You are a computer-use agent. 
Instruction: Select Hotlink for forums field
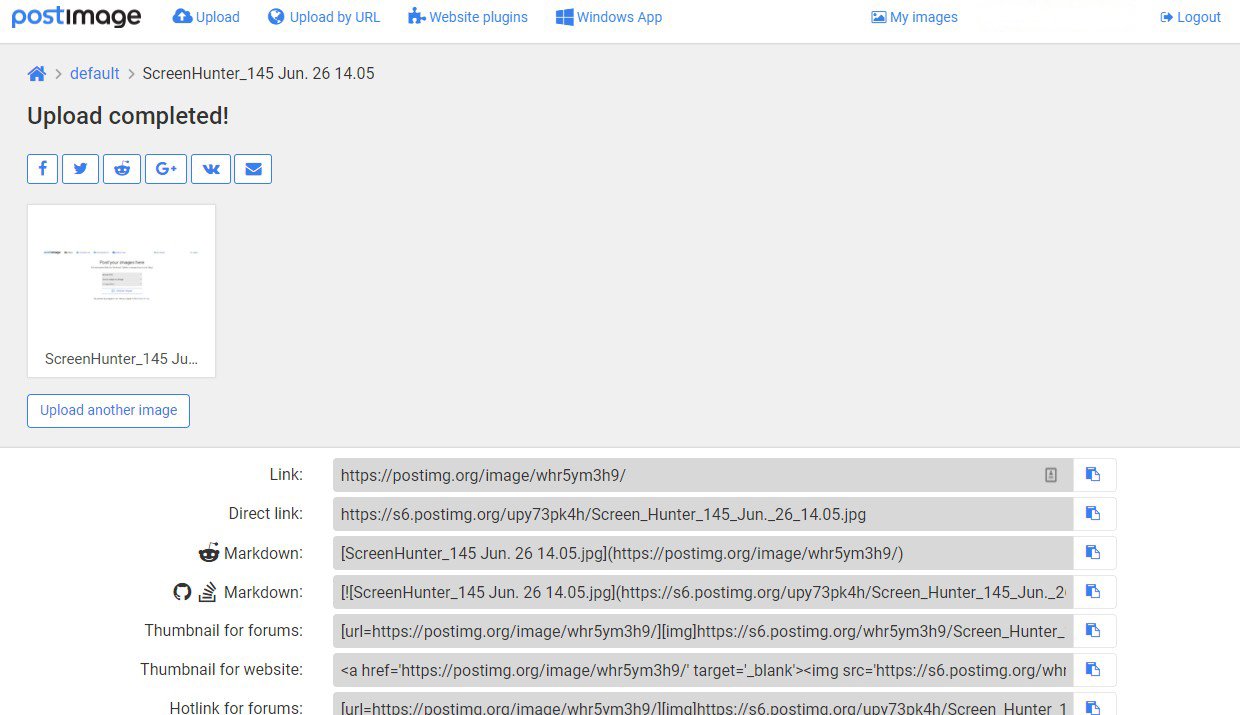(703, 705)
